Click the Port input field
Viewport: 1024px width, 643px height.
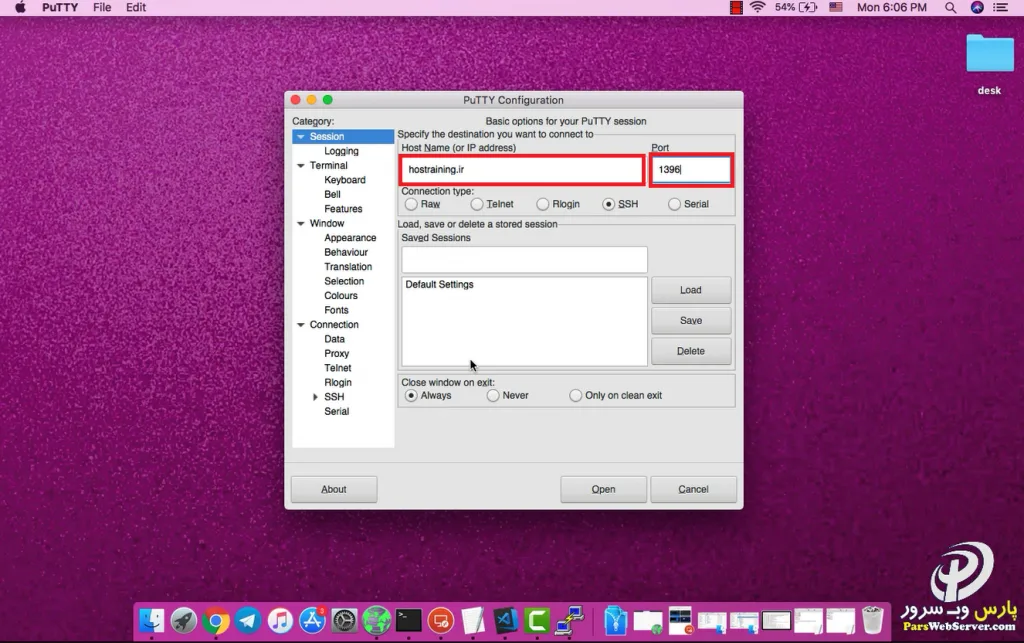click(691, 170)
